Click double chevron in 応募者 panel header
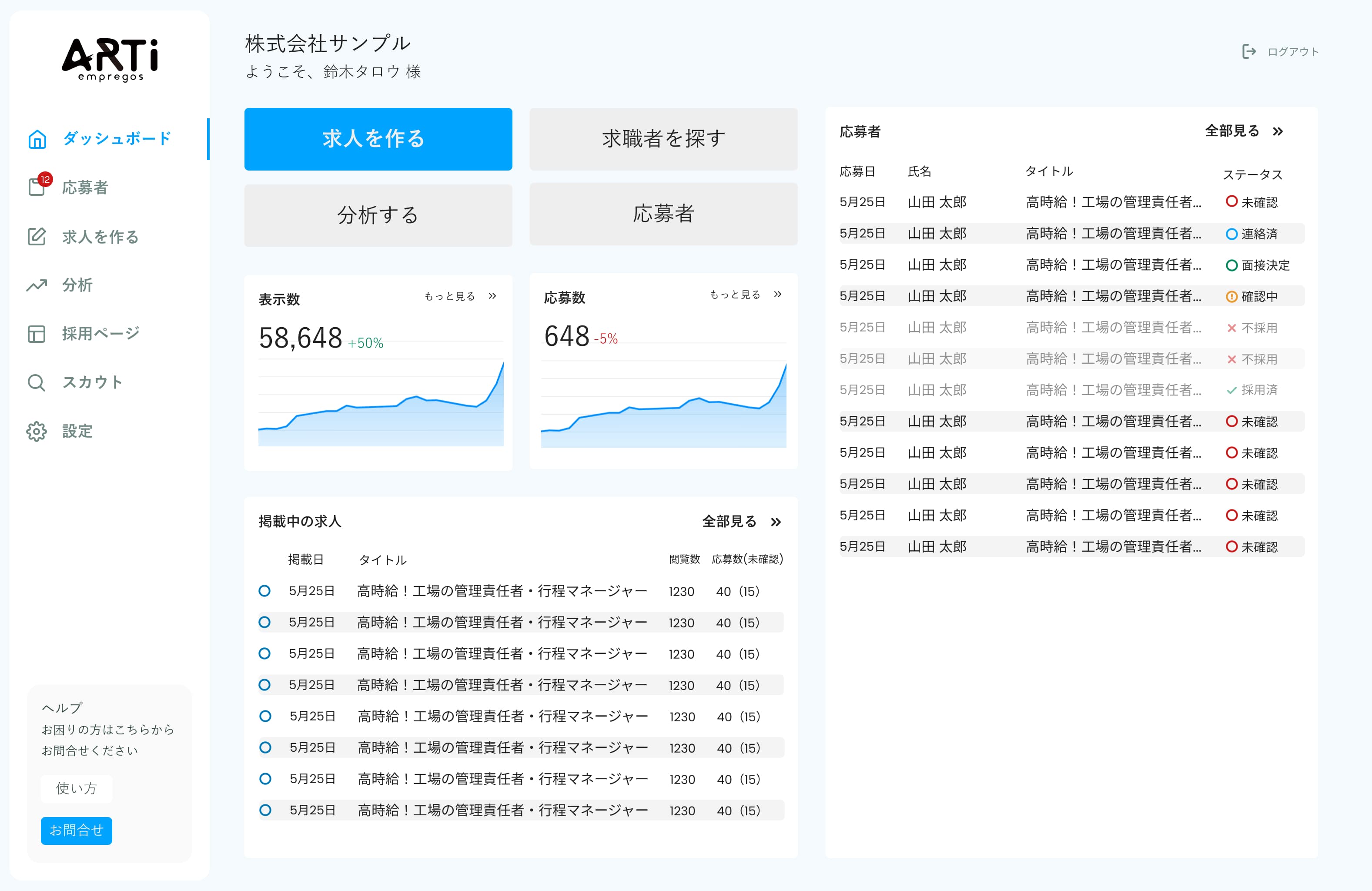Image resolution: width=1372 pixels, height=891 pixels. pyautogui.click(x=1278, y=131)
